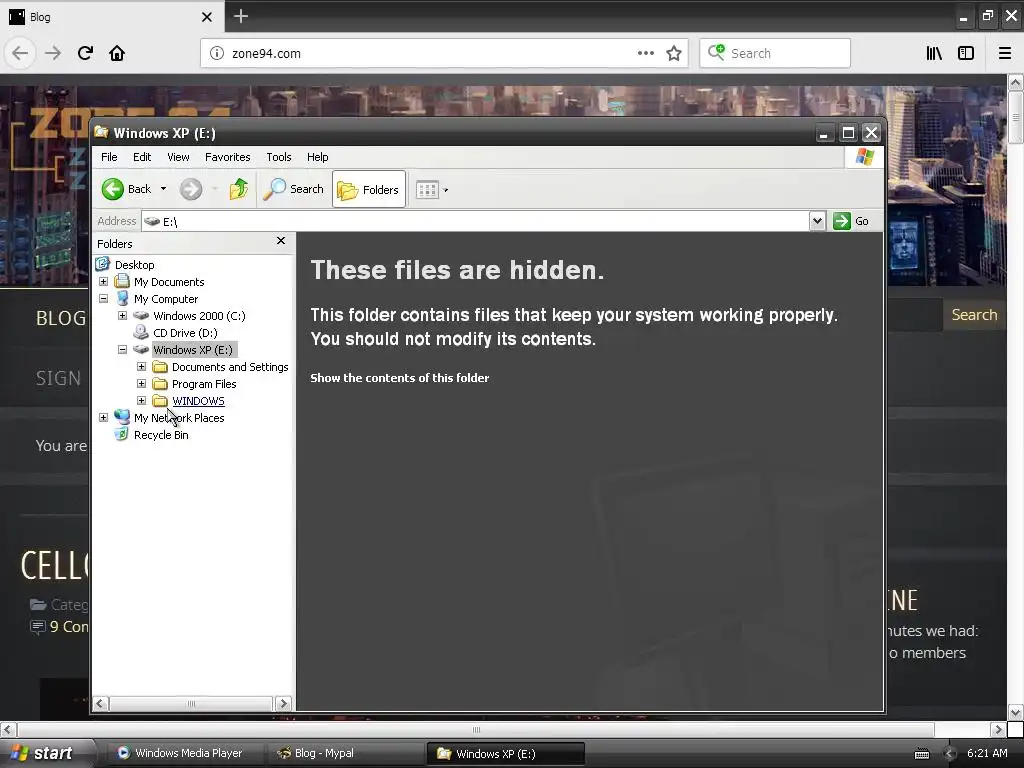Click the browser forward arrow
Screen dimensions: 1024x768
pos(53,53)
